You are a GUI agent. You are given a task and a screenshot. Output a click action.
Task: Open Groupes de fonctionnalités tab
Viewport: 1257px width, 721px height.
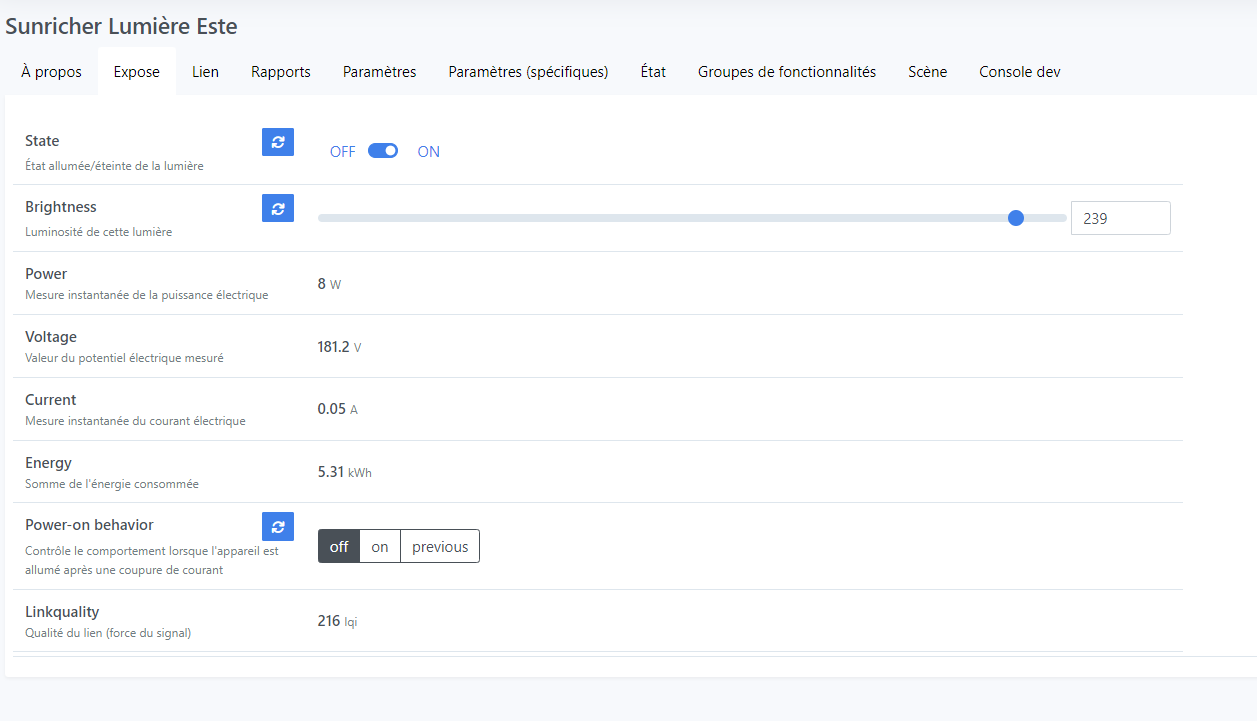coord(787,72)
